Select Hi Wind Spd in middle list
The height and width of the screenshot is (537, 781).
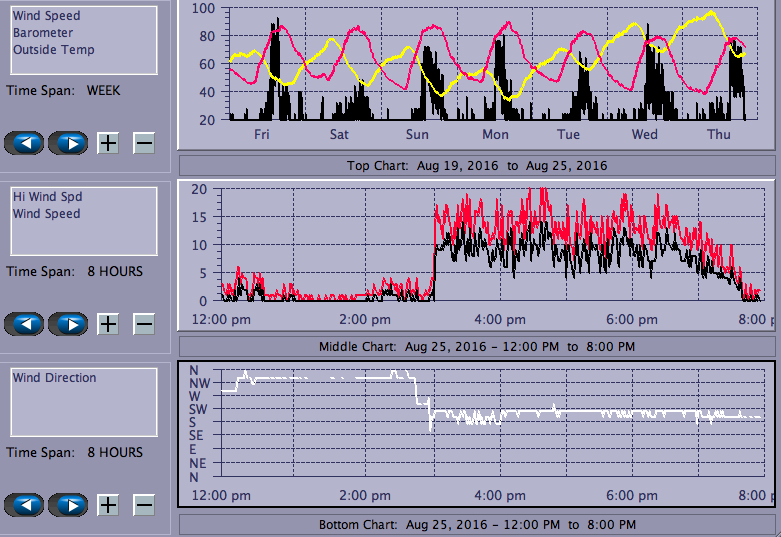[46, 197]
